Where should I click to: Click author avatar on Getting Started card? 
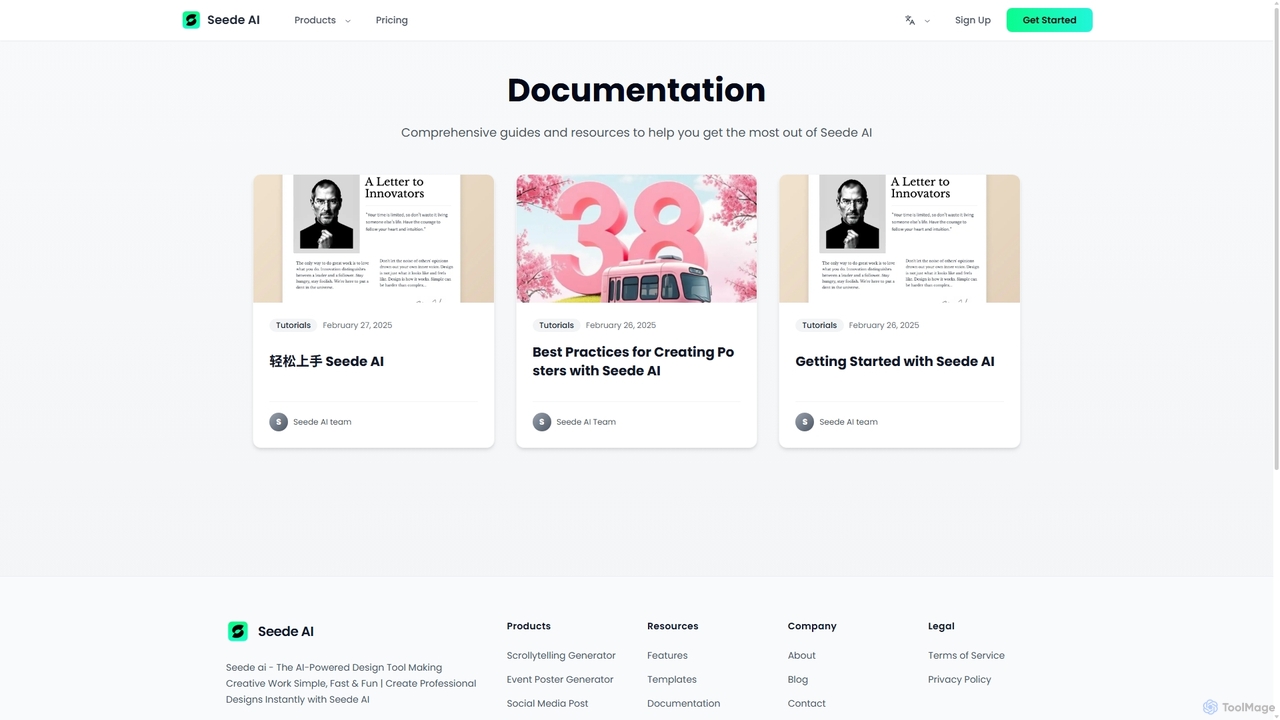(805, 422)
